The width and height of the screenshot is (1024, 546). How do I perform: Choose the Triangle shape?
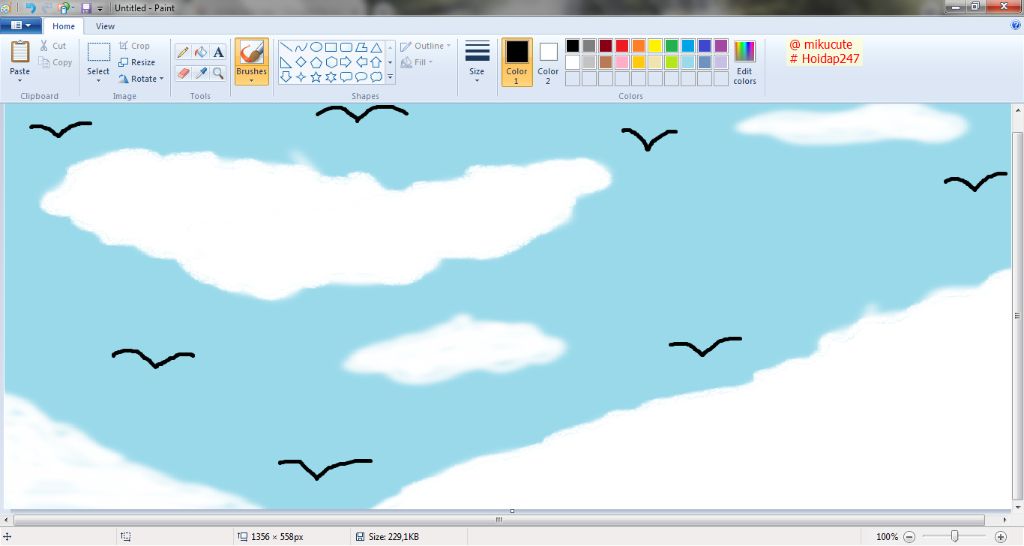[x=376, y=47]
